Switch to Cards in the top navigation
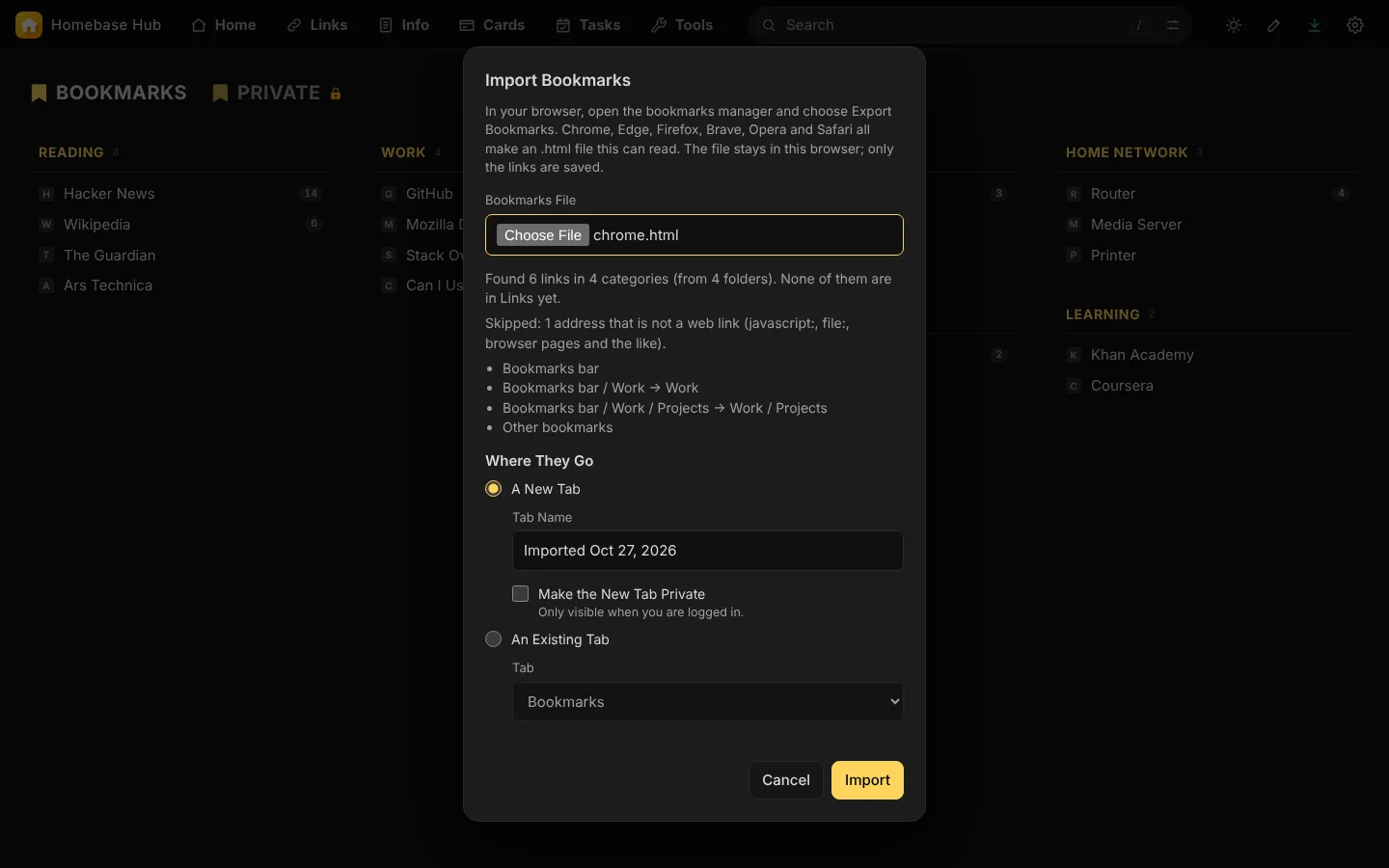Image resolution: width=1389 pixels, height=868 pixels. click(492, 25)
